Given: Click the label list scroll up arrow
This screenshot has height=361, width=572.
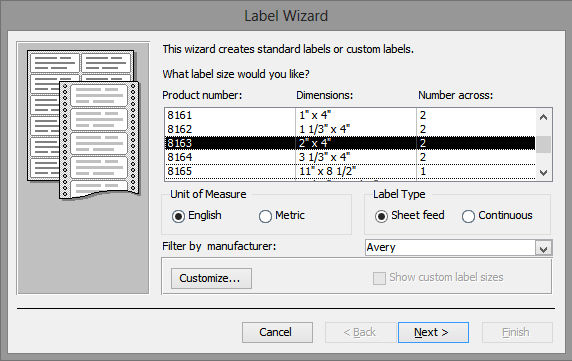Looking at the screenshot, I should 544,117.
